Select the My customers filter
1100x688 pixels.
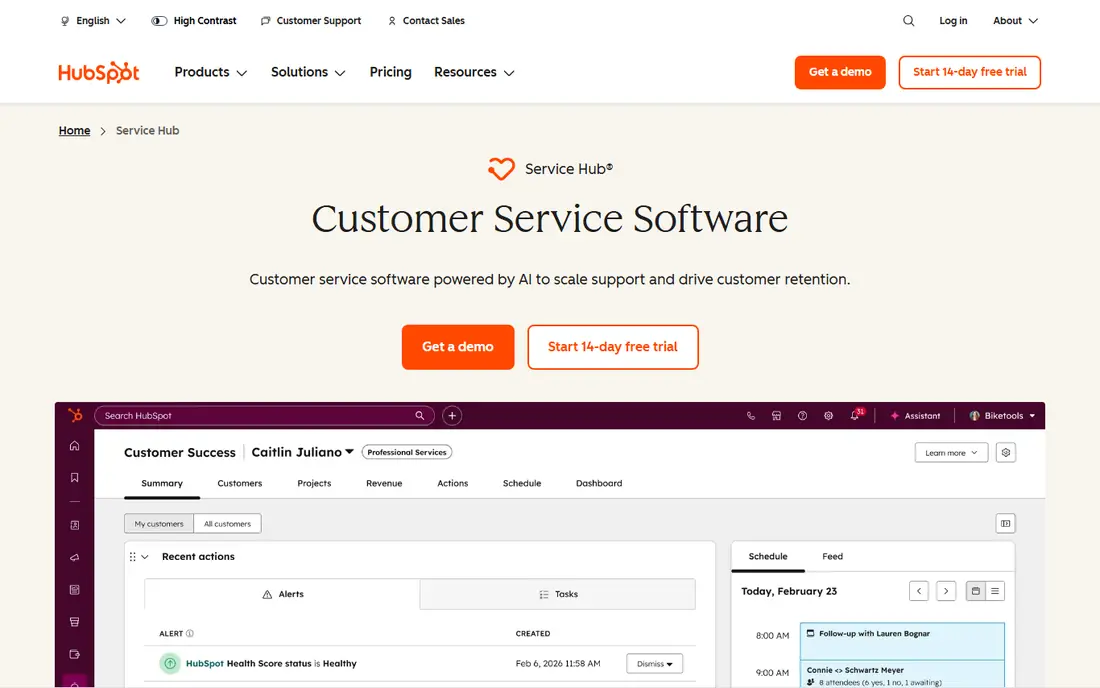coord(159,524)
